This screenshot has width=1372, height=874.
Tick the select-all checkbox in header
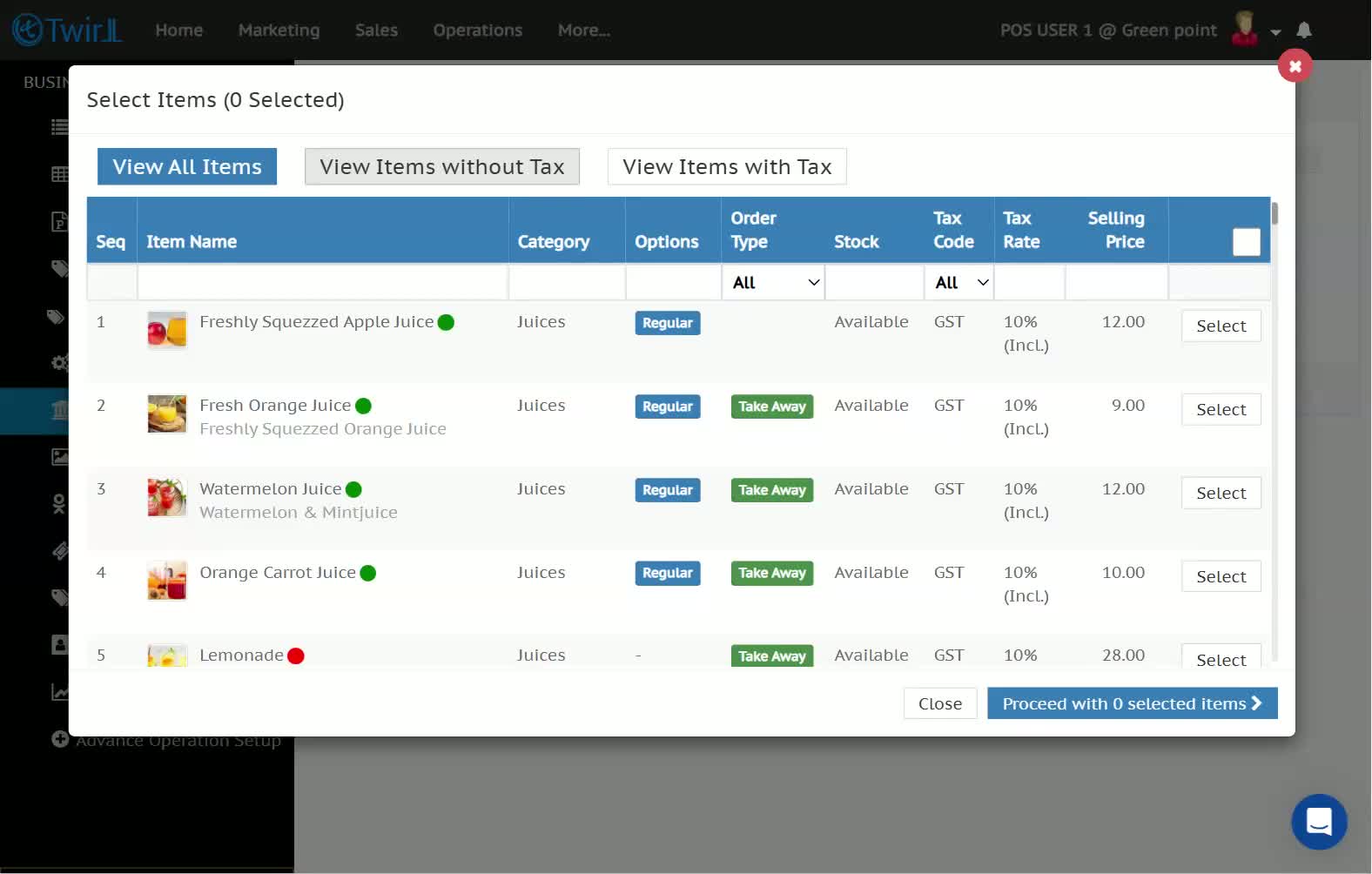pos(1246,242)
